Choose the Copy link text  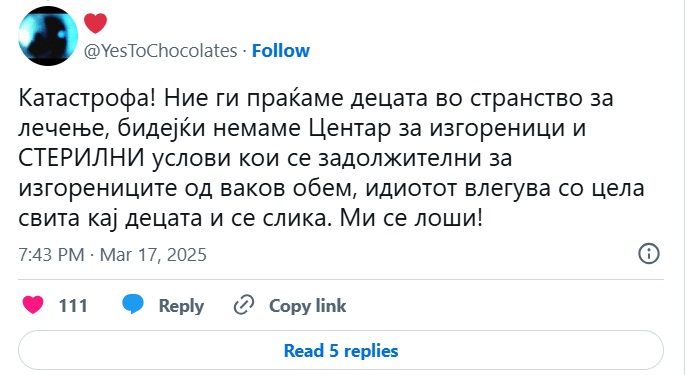coord(308,306)
